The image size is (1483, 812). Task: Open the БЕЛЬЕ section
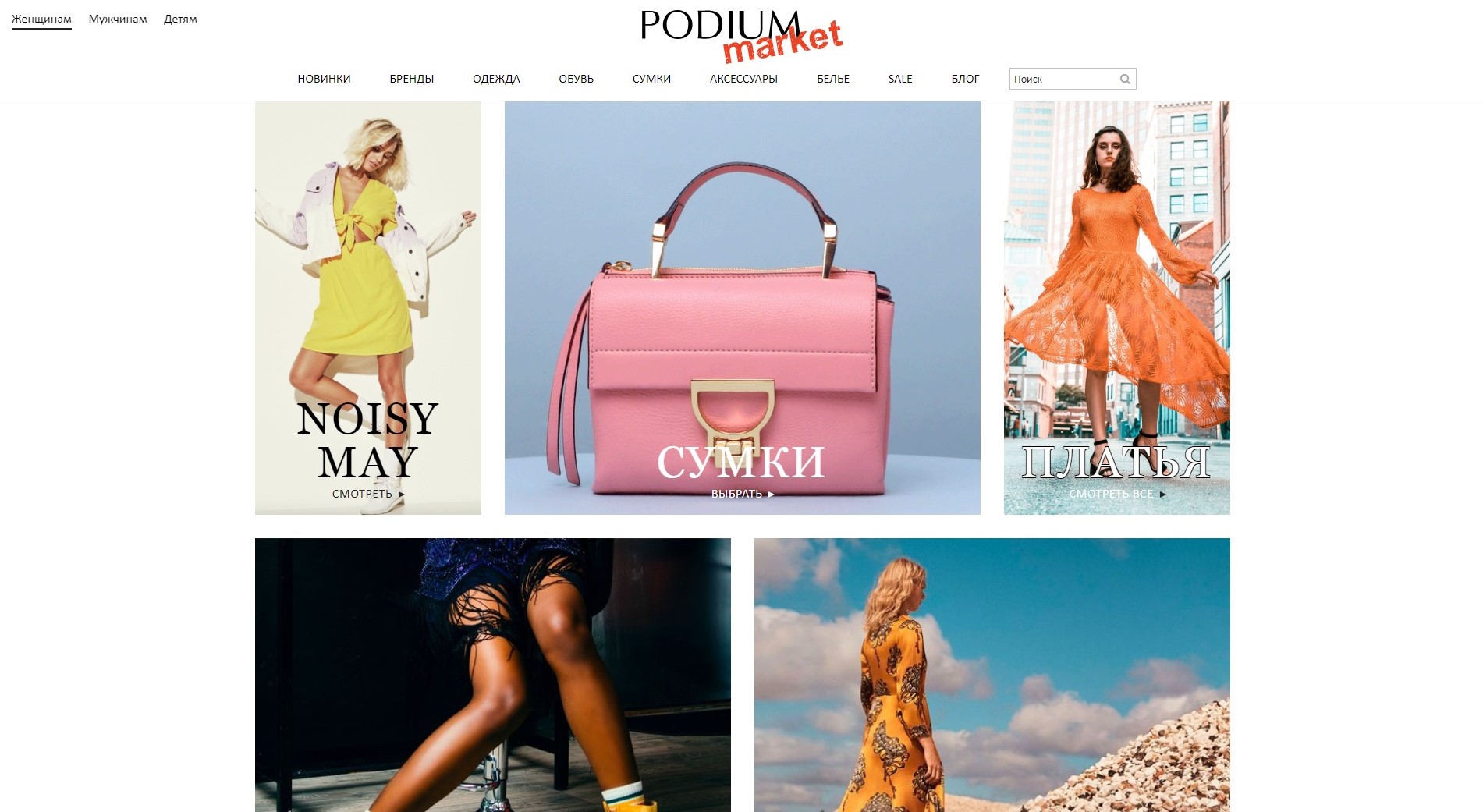(833, 79)
